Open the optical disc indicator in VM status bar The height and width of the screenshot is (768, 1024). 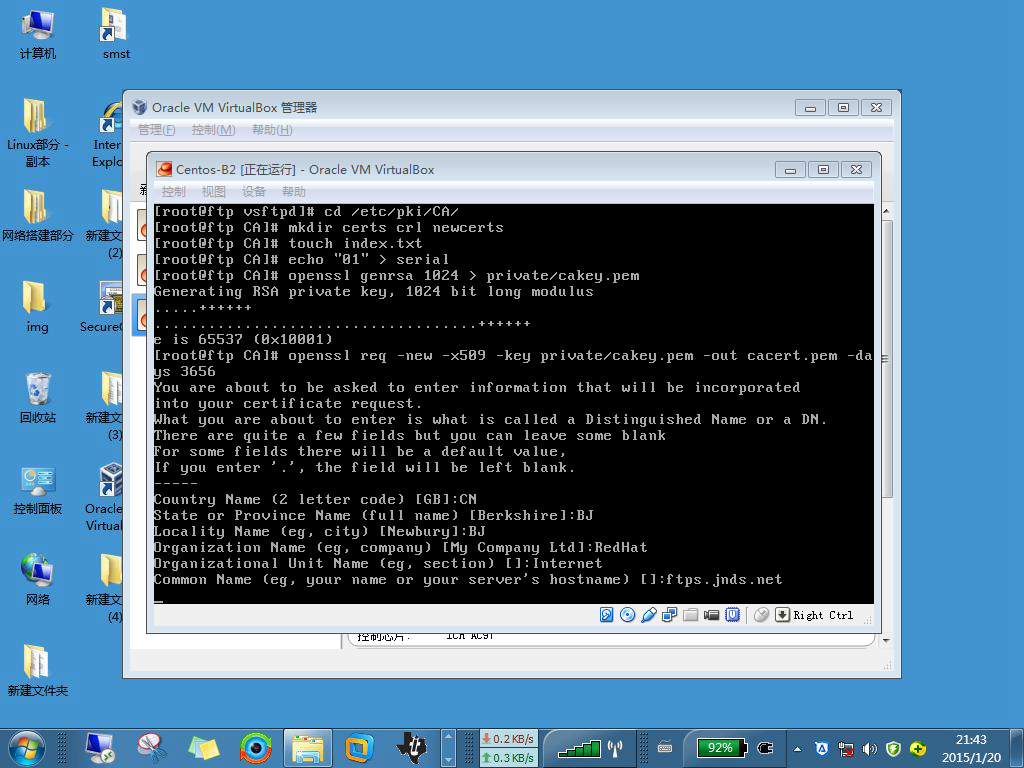point(628,615)
